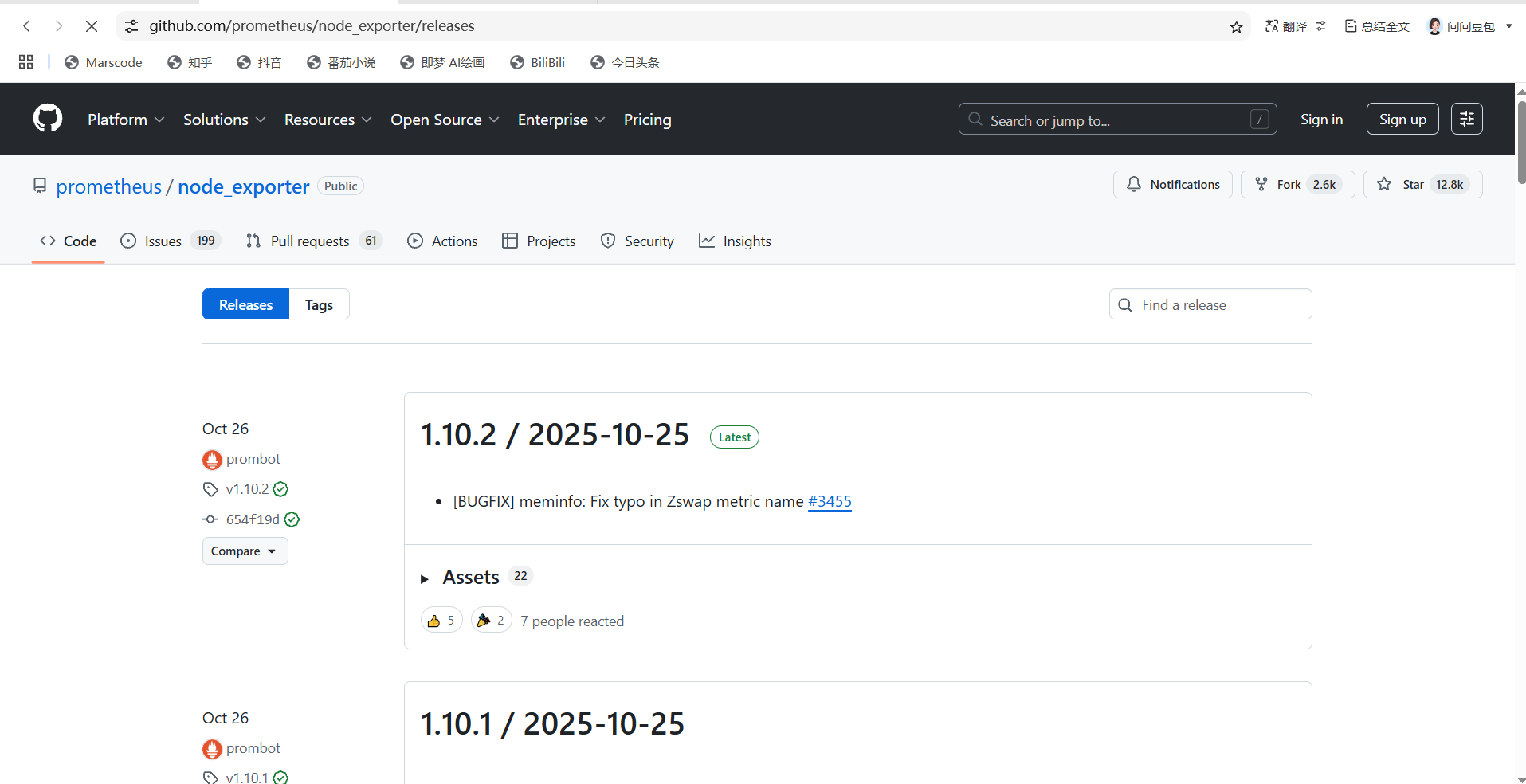The height and width of the screenshot is (784, 1526).
Task: Click the Pricing link
Action: coord(647,120)
